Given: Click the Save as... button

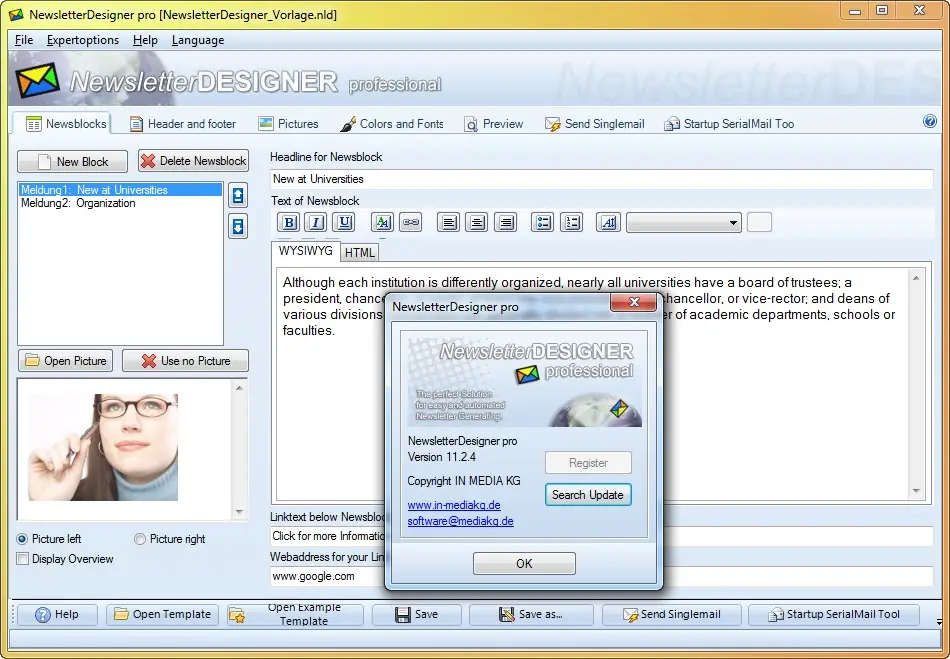Looking at the screenshot, I should 531,614.
